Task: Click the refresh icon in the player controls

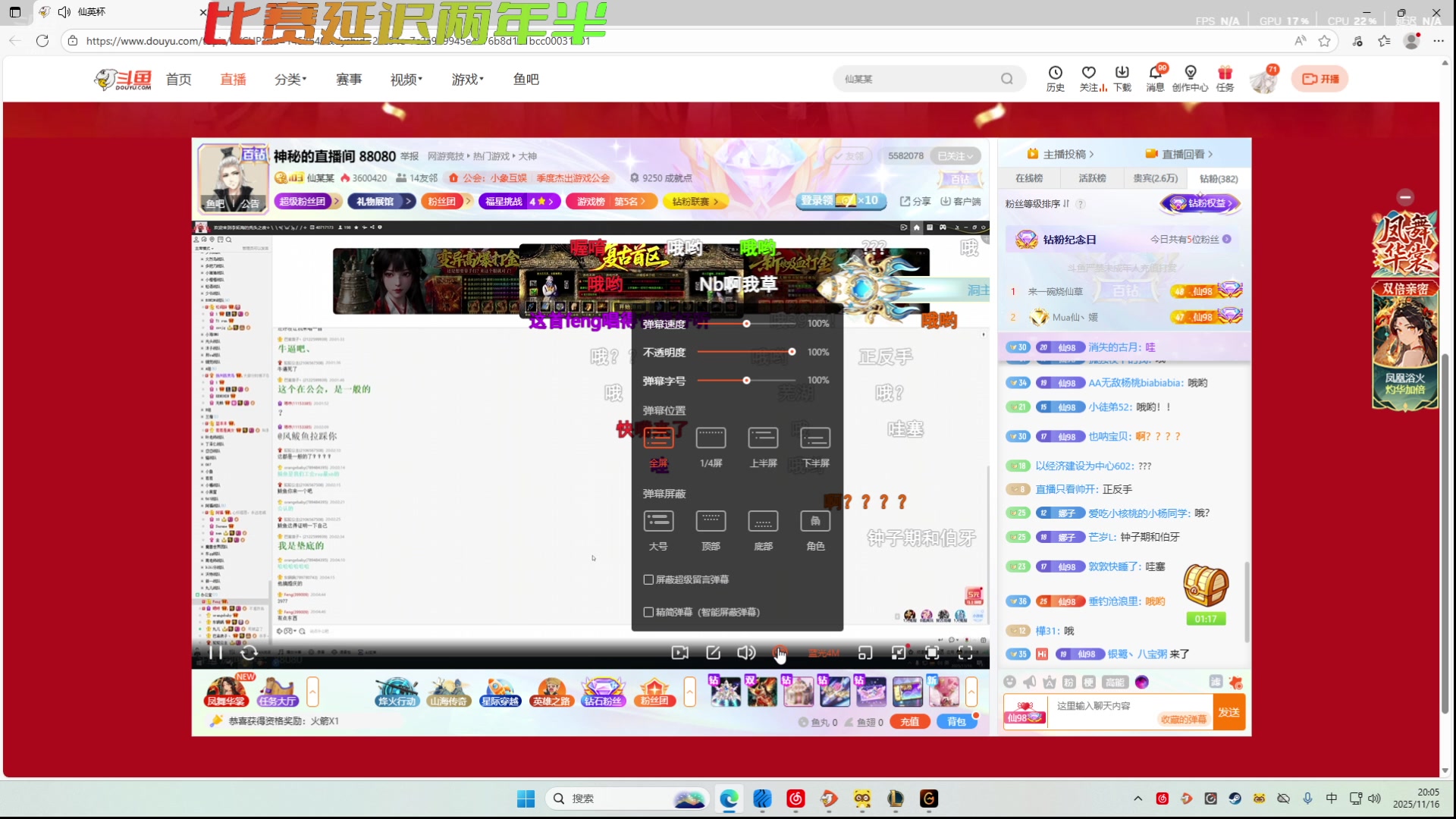Action: click(x=249, y=652)
